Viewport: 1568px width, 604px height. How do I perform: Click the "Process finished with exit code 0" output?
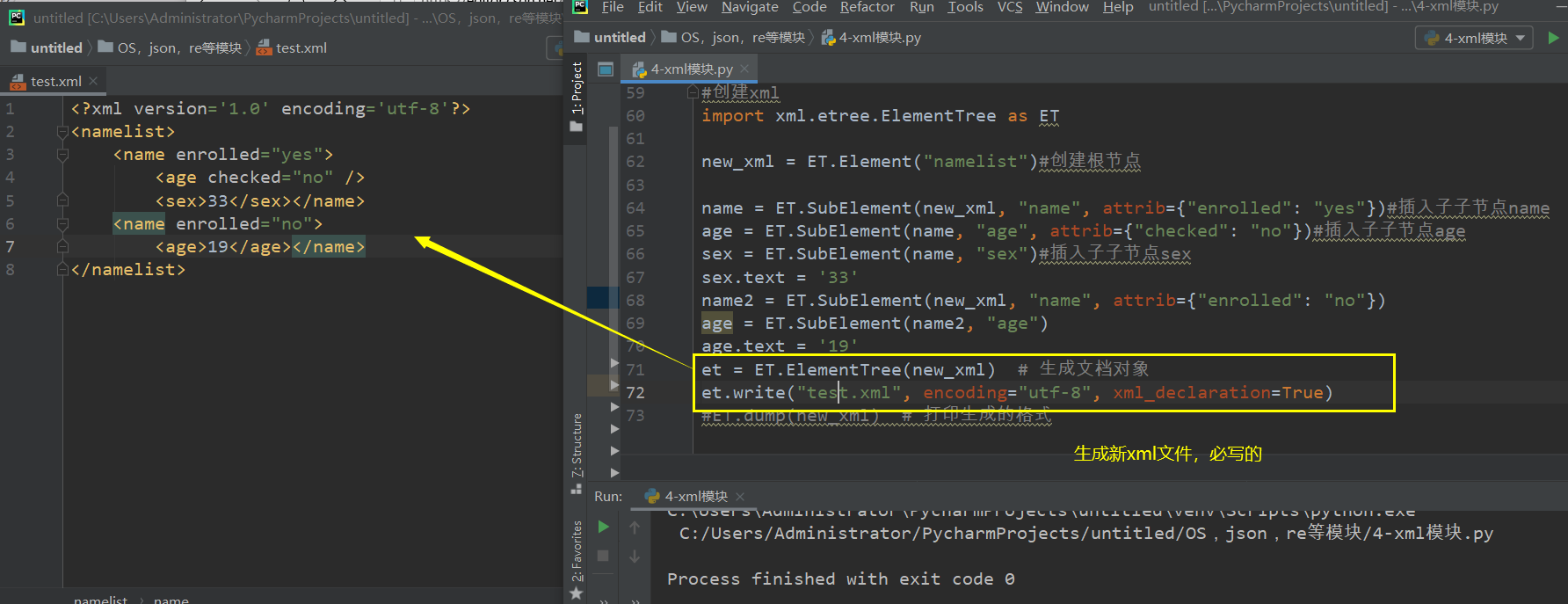pyautogui.click(x=841, y=579)
